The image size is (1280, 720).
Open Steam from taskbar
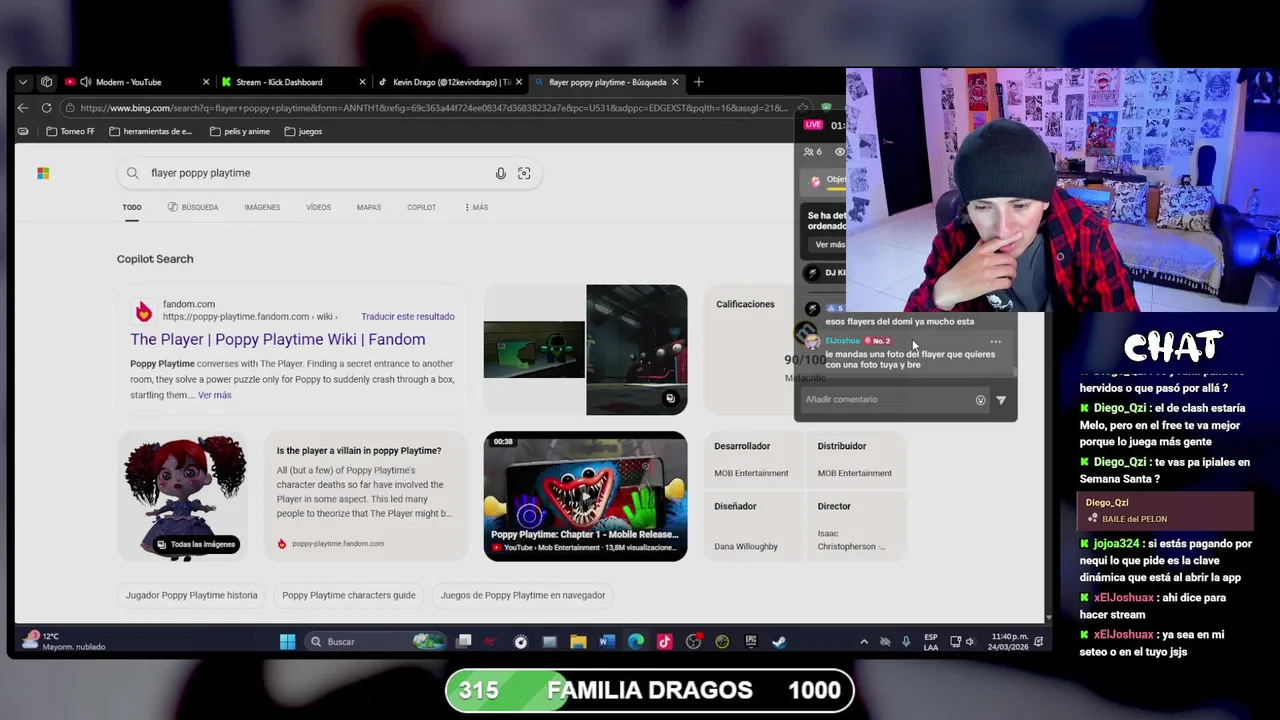pos(780,642)
